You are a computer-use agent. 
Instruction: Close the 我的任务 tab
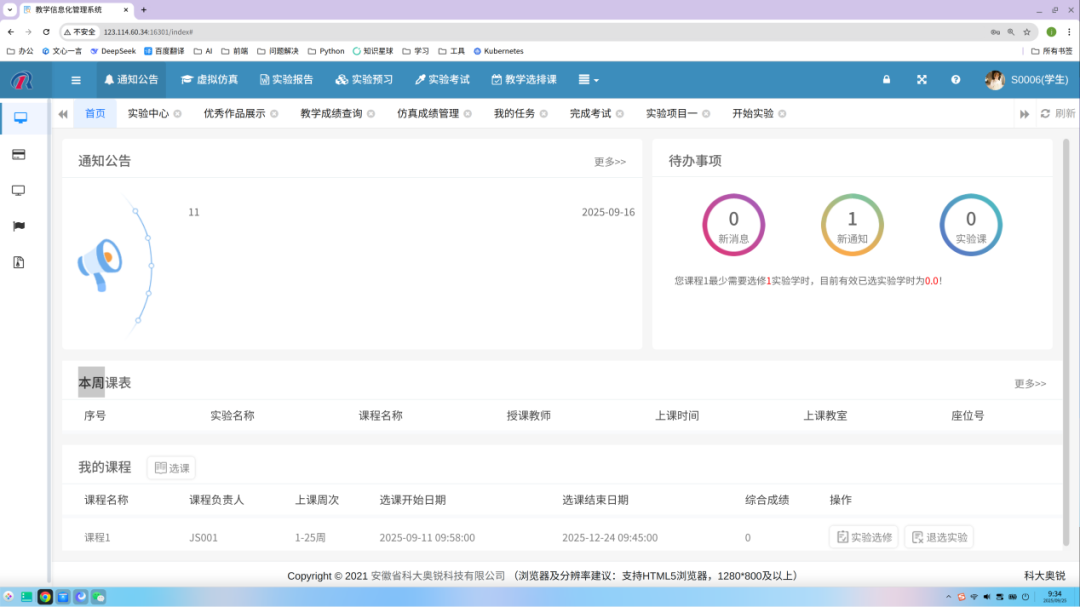[543, 114]
